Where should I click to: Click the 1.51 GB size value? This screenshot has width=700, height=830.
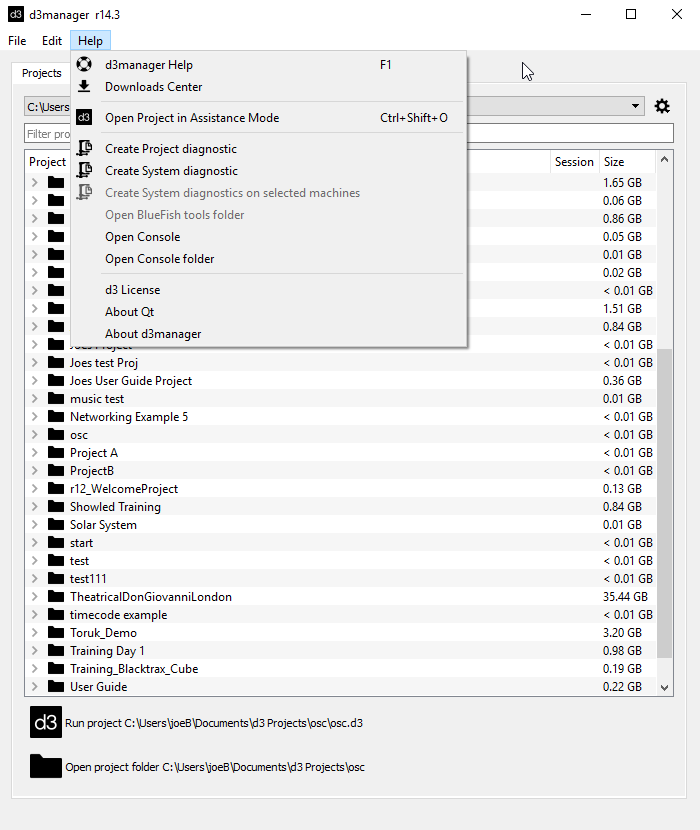tap(622, 309)
